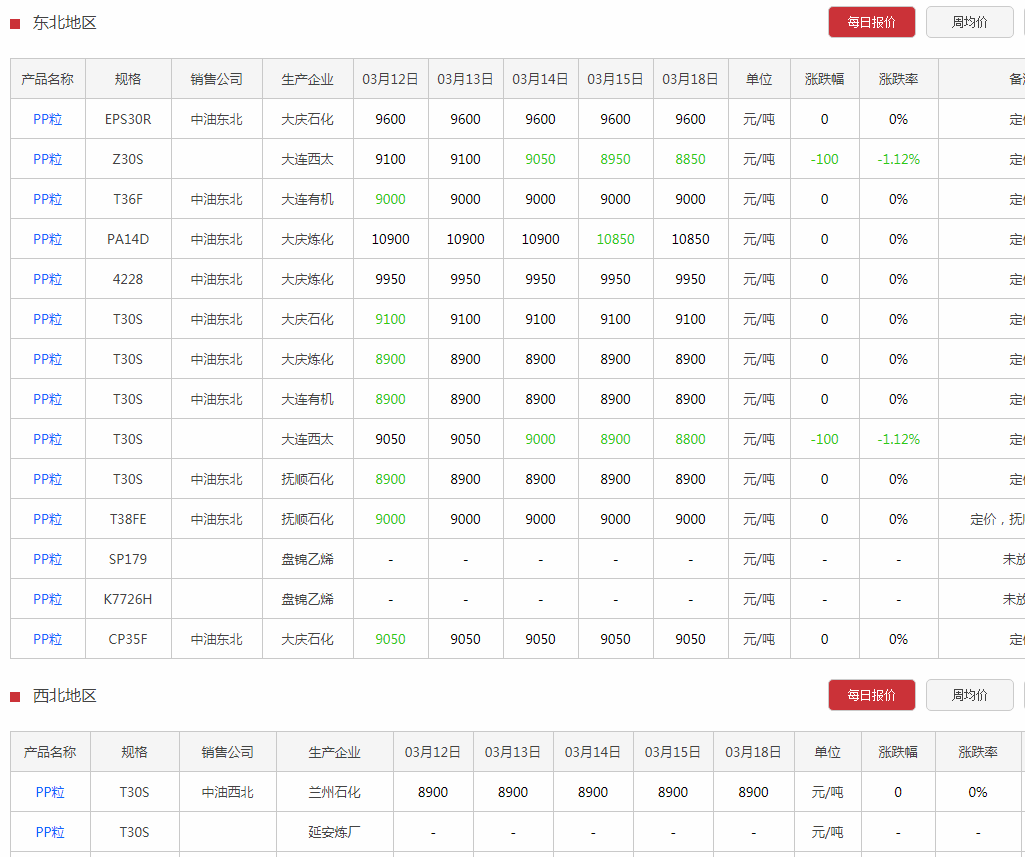This screenshot has height=857, width=1025.
Task: Click 抚顺石化 cell in T38FE row
Action: (x=308, y=519)
